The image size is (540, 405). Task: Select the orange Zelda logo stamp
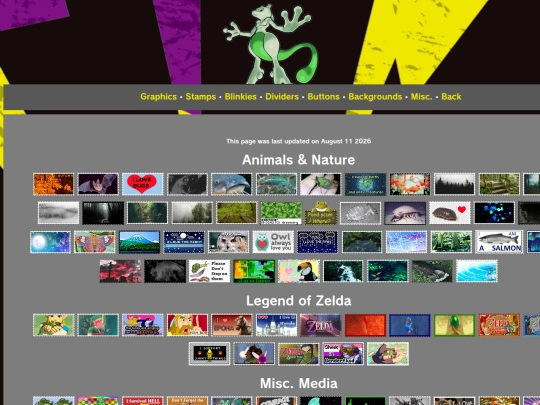[x=499, y=325]
